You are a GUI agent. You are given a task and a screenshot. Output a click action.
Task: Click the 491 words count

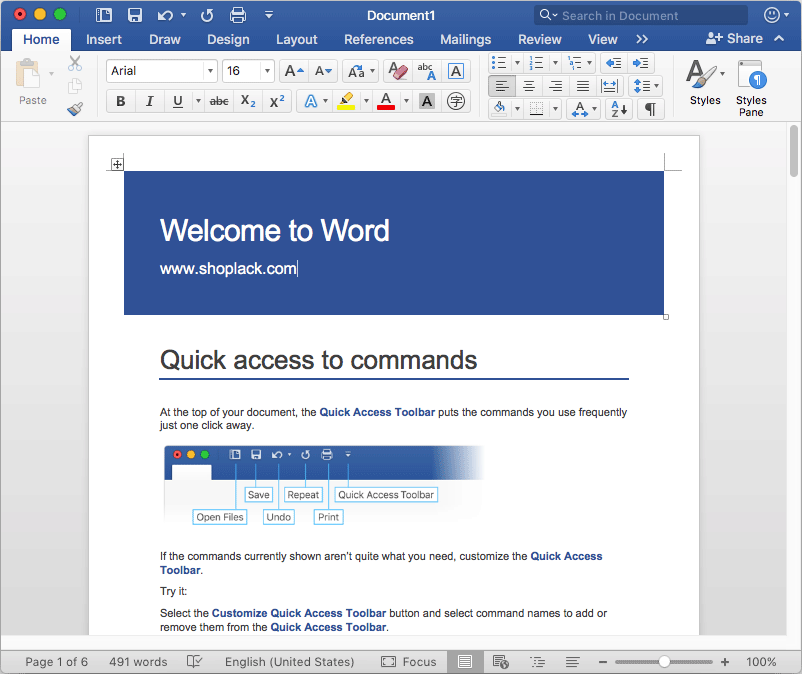click(138, 662)
